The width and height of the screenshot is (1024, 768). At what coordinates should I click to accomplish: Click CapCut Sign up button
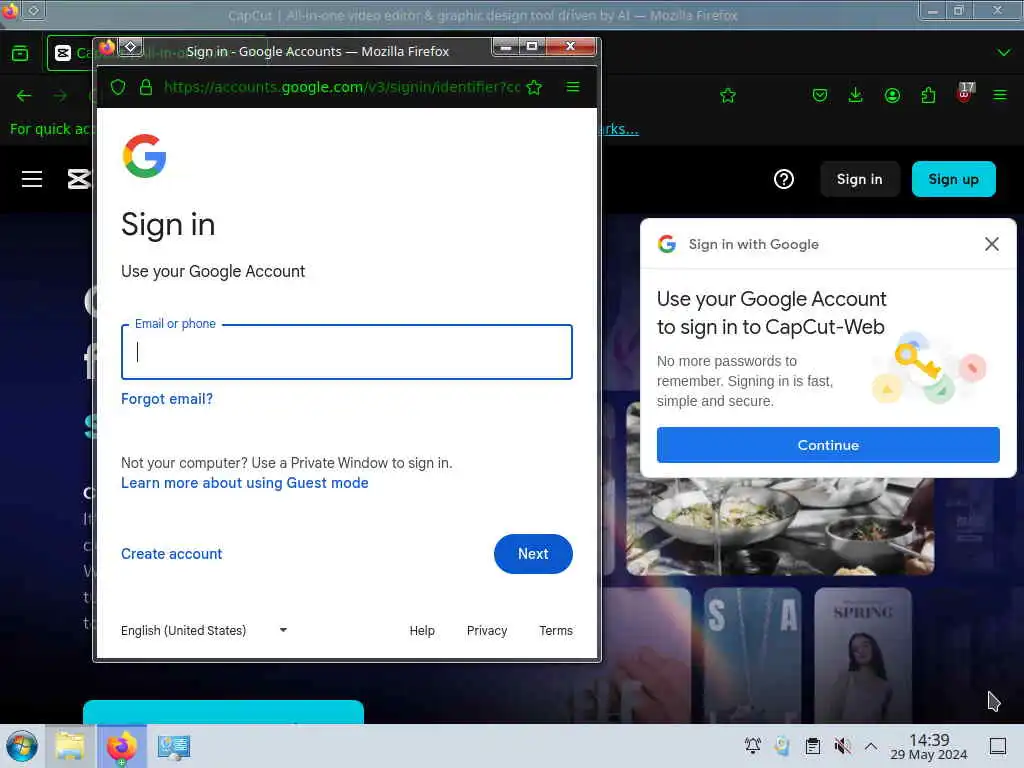[953, 179]
